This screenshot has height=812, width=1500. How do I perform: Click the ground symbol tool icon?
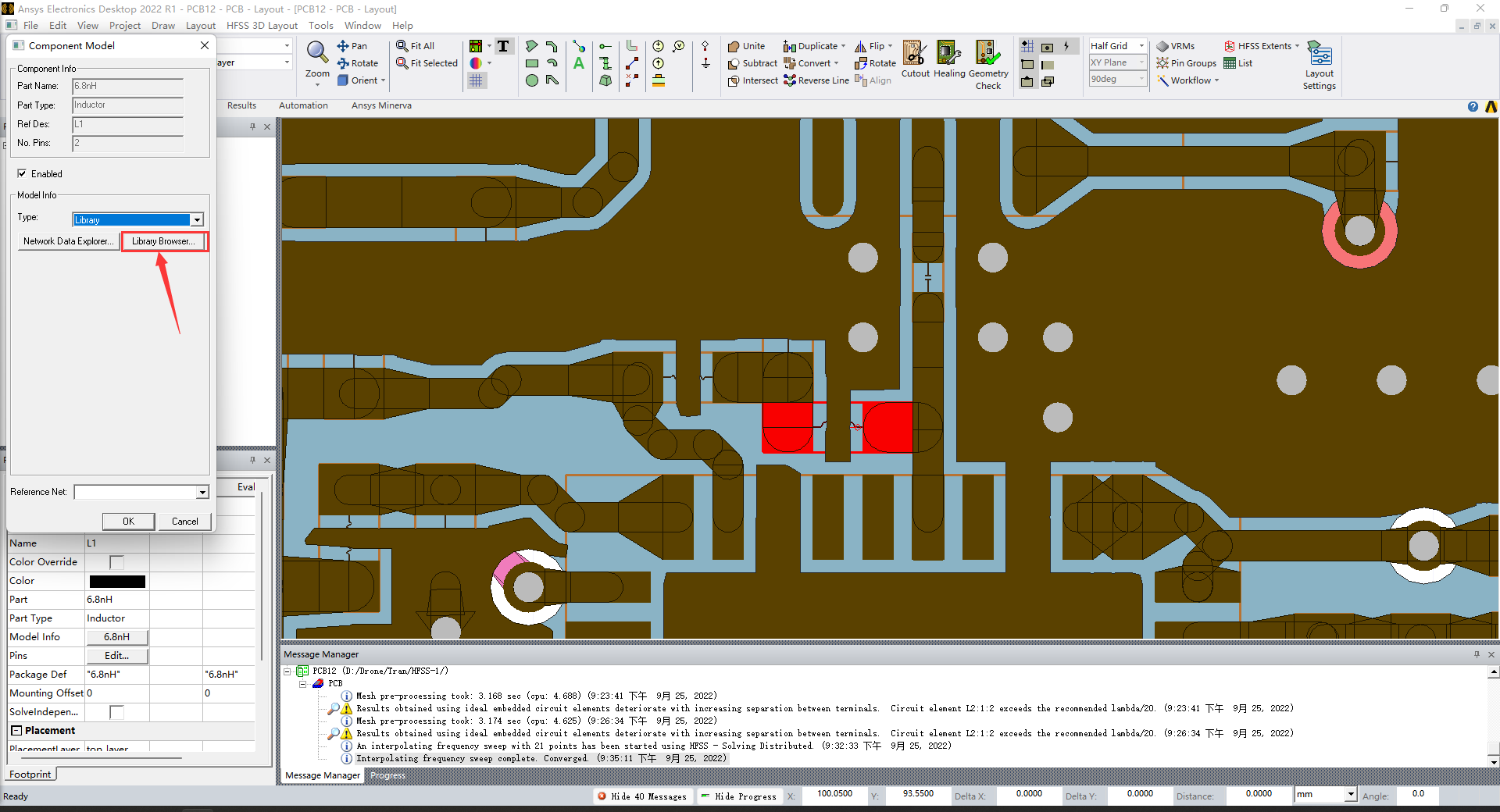[x=705, y=63]
